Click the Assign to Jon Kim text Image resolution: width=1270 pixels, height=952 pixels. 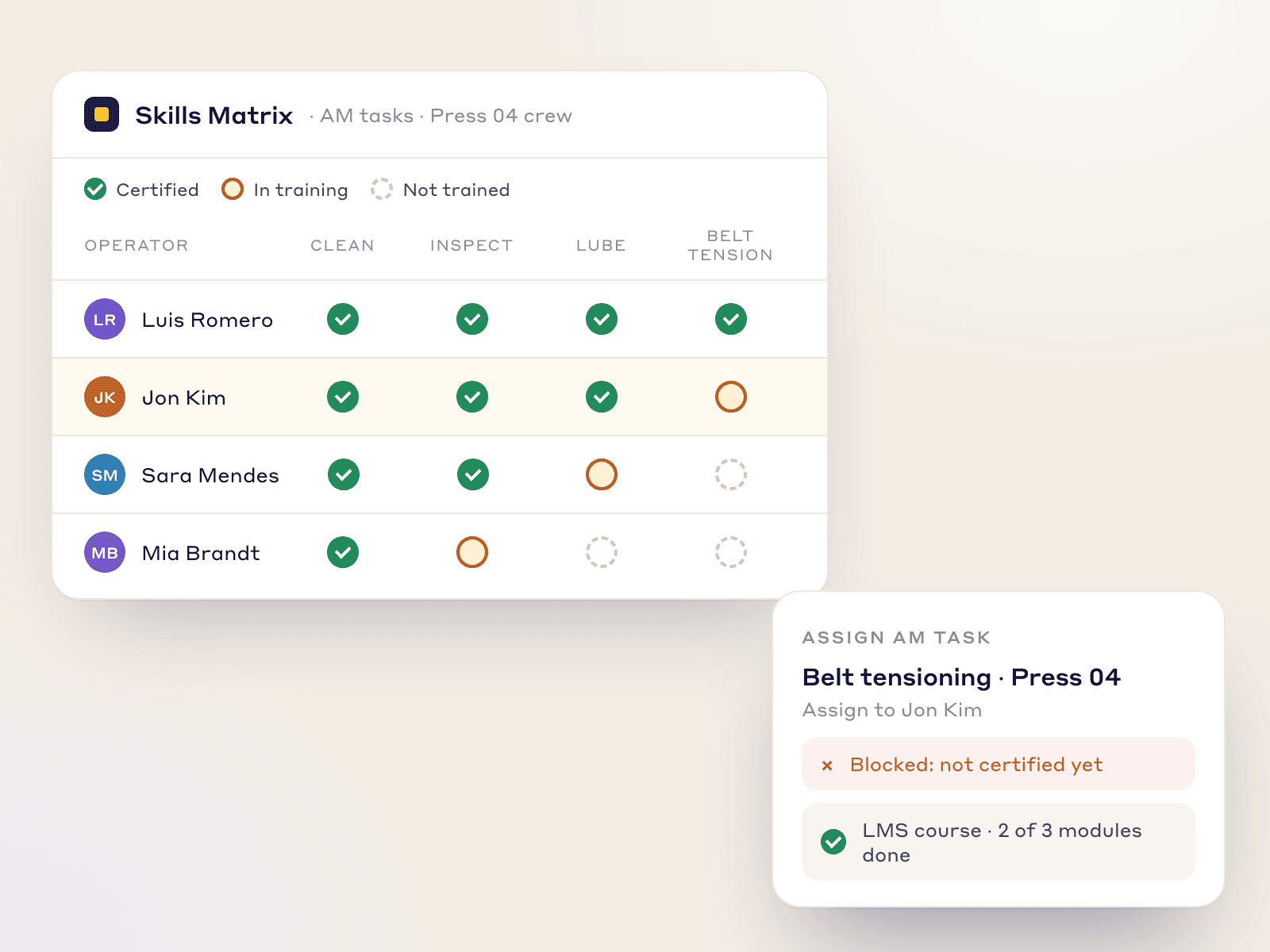pos(892,710)
